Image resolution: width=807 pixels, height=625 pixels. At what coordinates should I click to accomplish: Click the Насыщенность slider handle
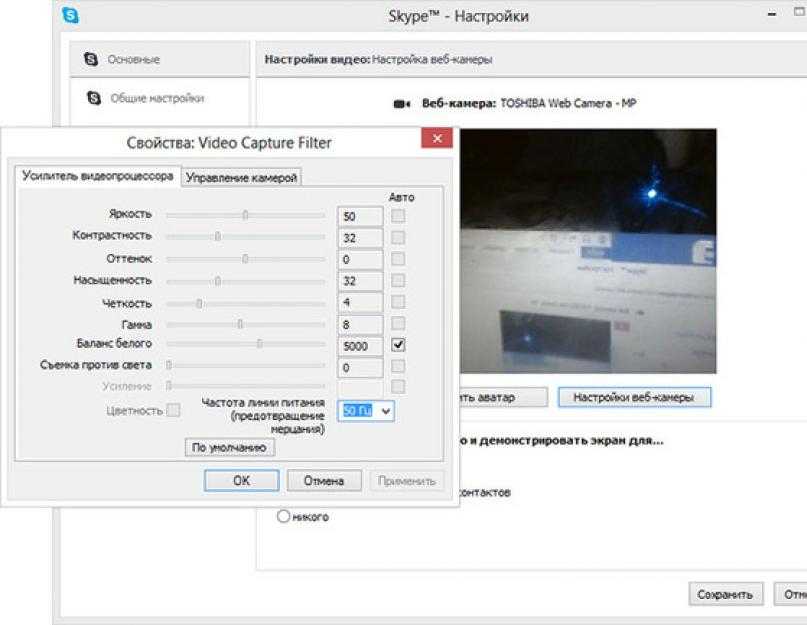tap(218, 281)
